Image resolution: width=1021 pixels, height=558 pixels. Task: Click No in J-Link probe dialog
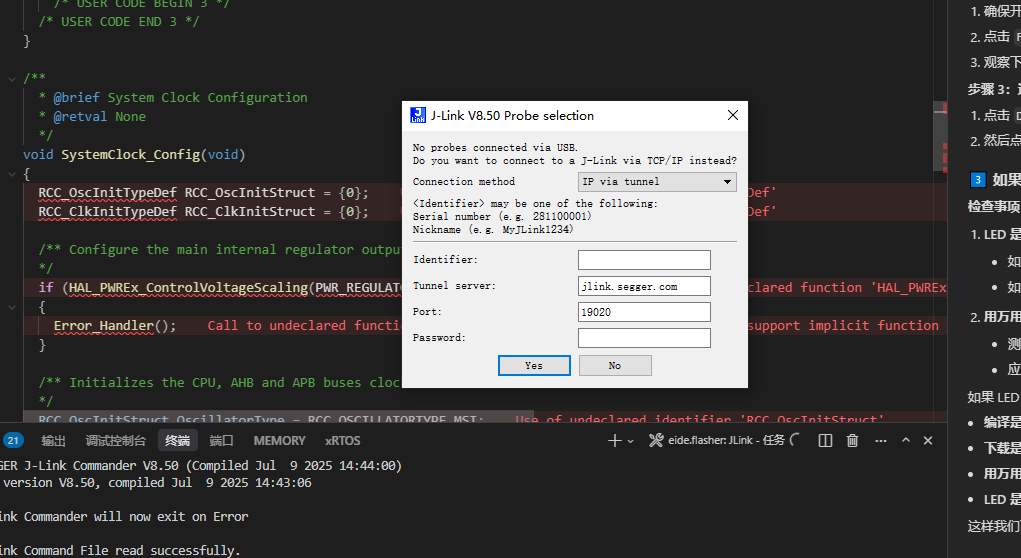pos(615,365)
